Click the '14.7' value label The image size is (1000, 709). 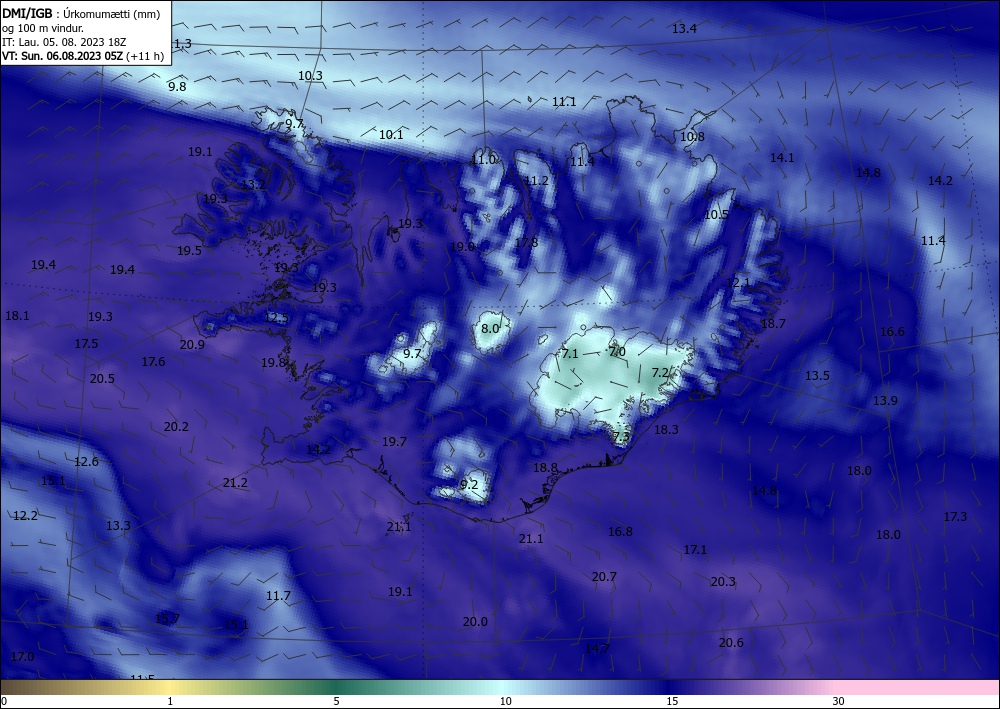[x=597, y=649]
